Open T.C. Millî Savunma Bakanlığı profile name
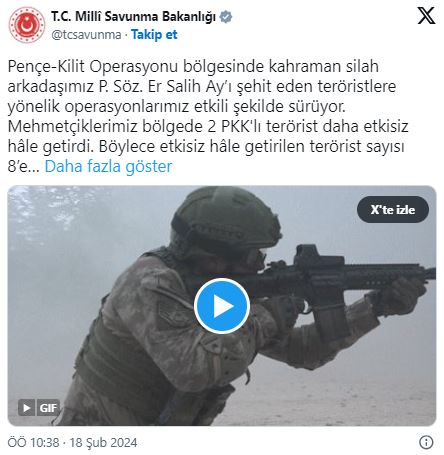Screen dimensions: 444x455 [x=133, y=16]
